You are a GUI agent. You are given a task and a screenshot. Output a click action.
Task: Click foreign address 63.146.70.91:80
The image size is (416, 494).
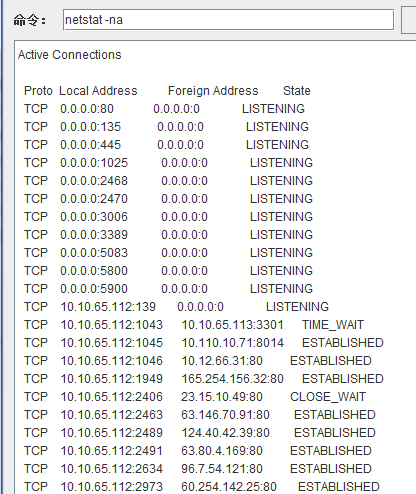(225, 415)
